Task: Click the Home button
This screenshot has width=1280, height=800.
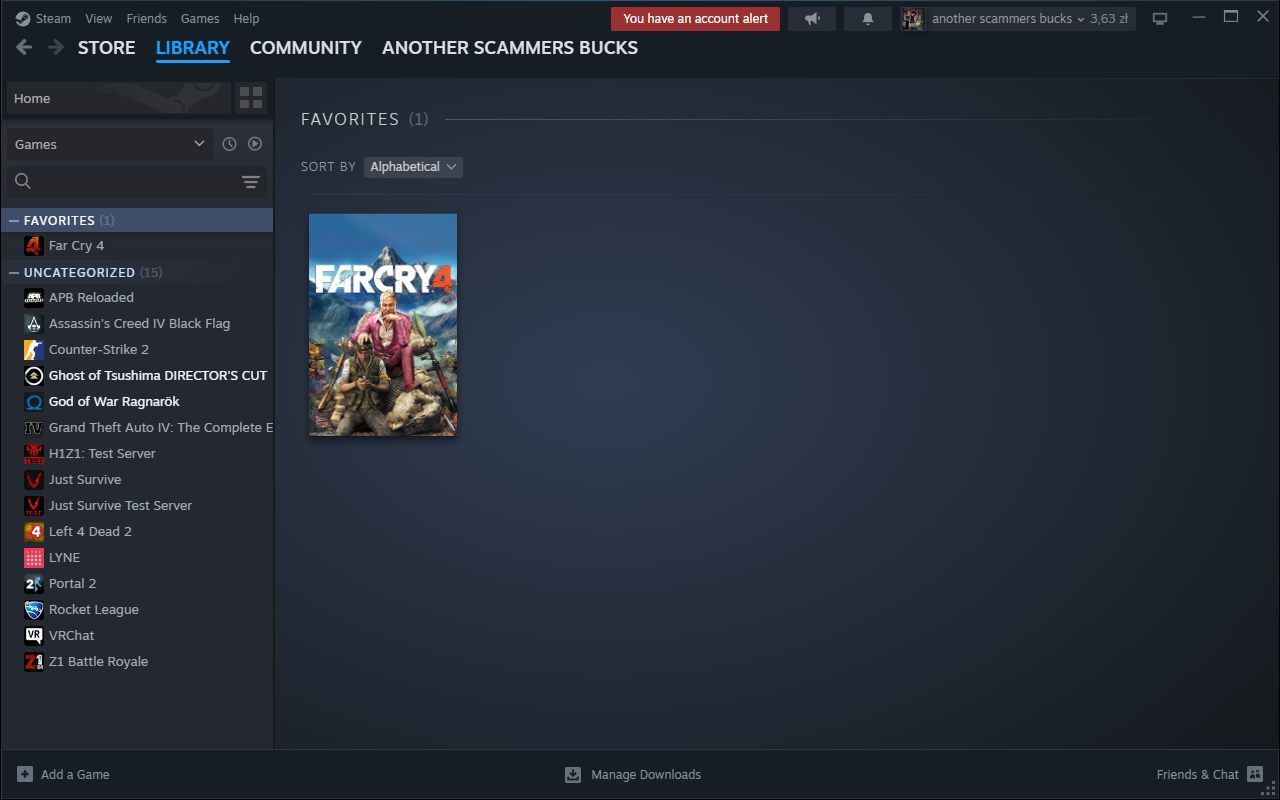Action: point(118,98)
